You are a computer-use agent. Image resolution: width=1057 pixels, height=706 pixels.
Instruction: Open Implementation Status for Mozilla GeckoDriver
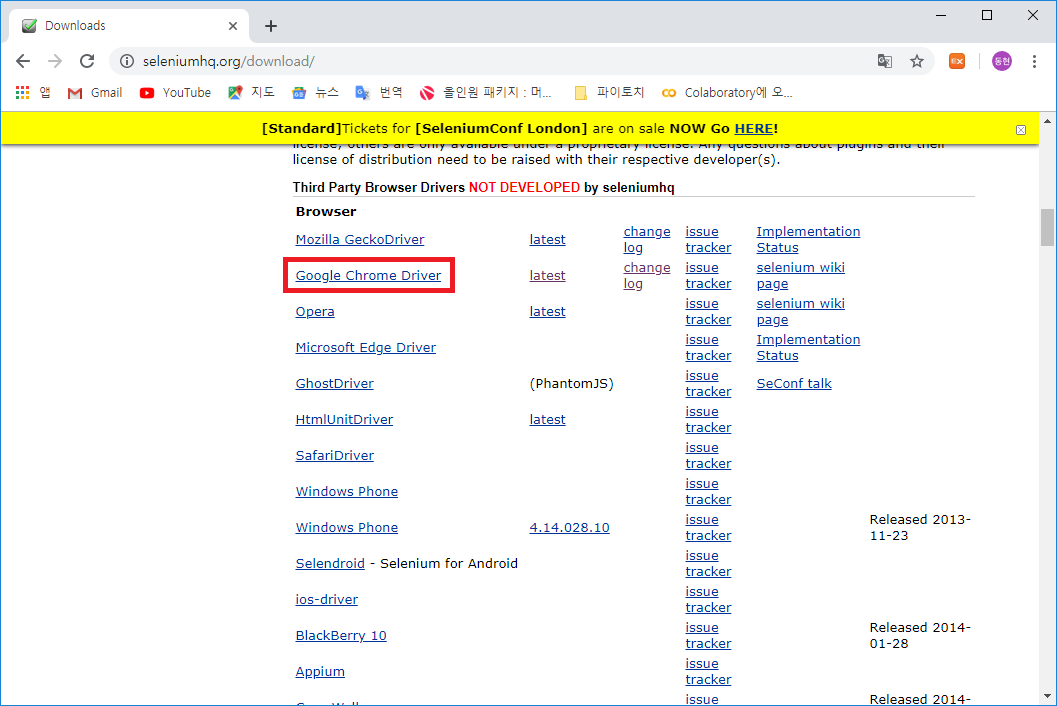pos(808,239)
